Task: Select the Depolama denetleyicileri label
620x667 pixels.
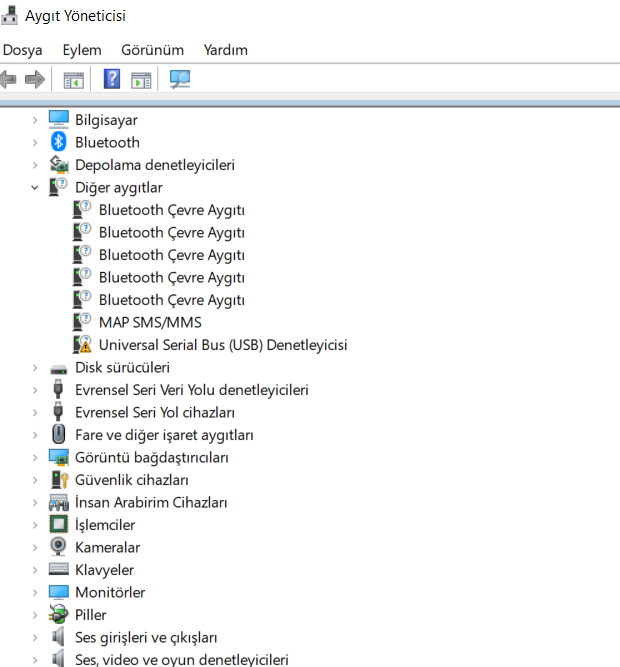Action: pyautogui.click(x=155, y=165)
